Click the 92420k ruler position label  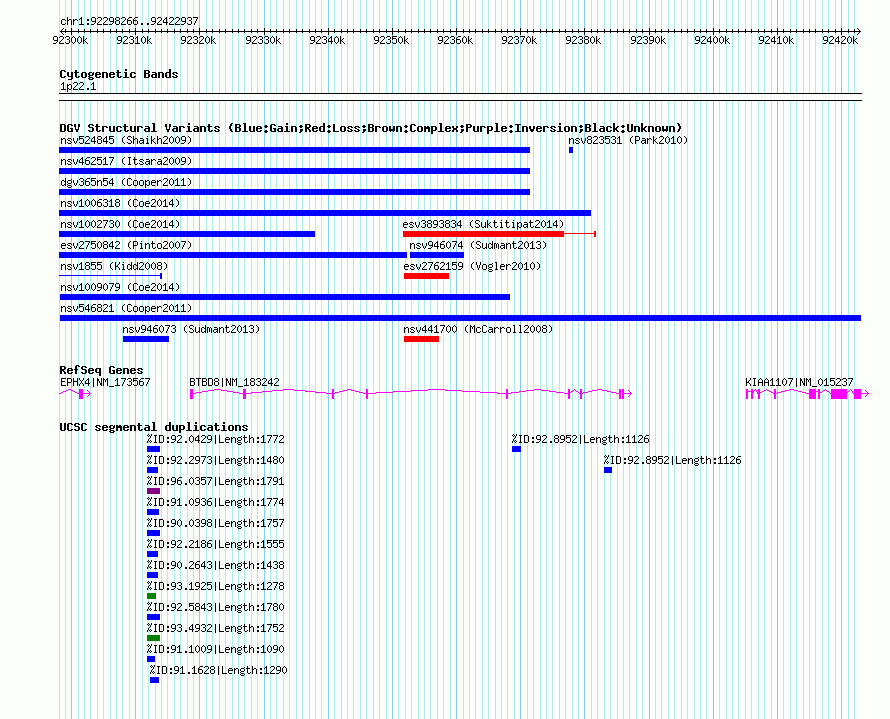pyautogui.click(x=840, y=40)
